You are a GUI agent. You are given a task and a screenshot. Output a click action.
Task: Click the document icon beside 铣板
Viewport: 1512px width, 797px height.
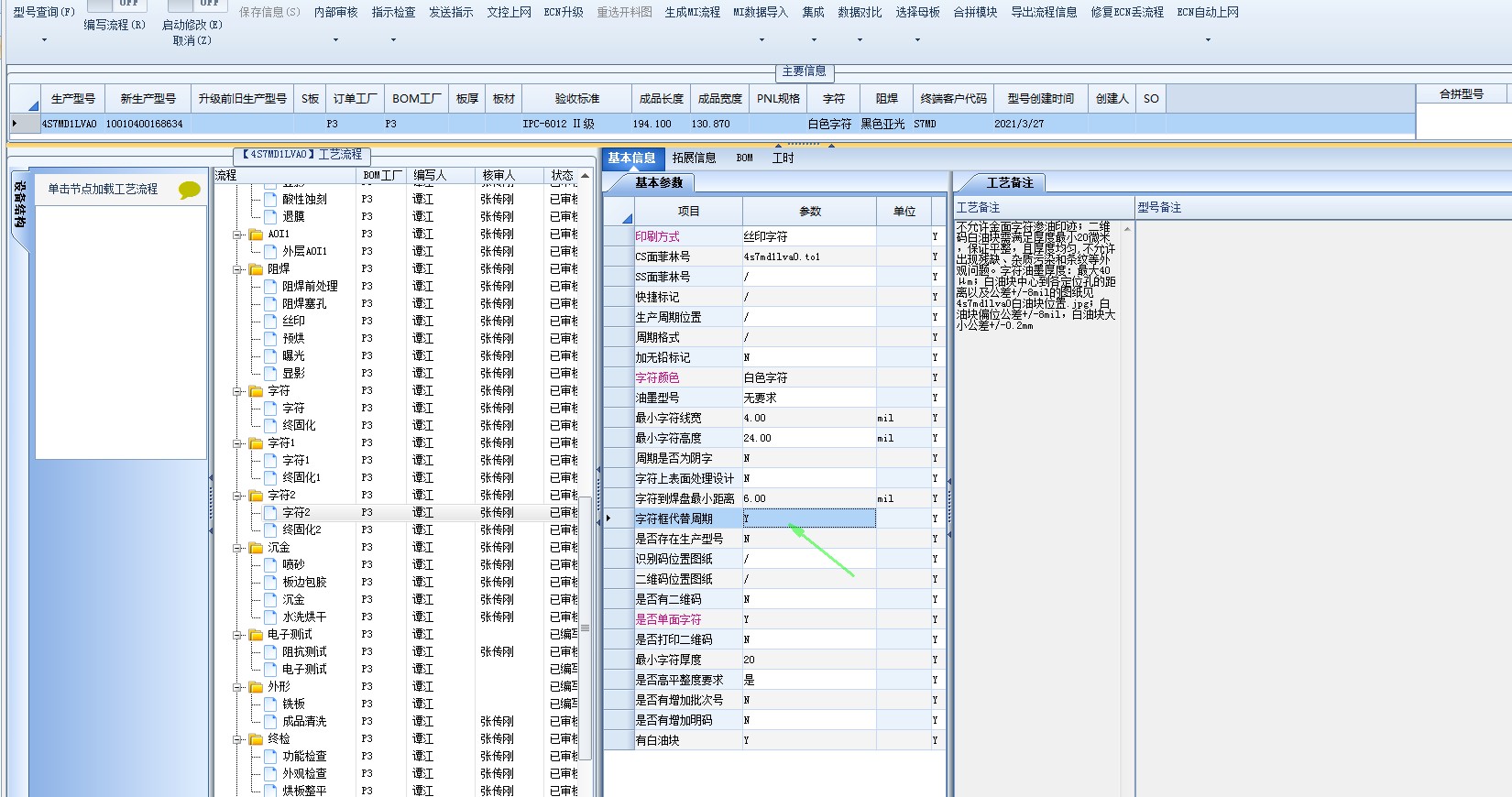(x=270, y=704)
